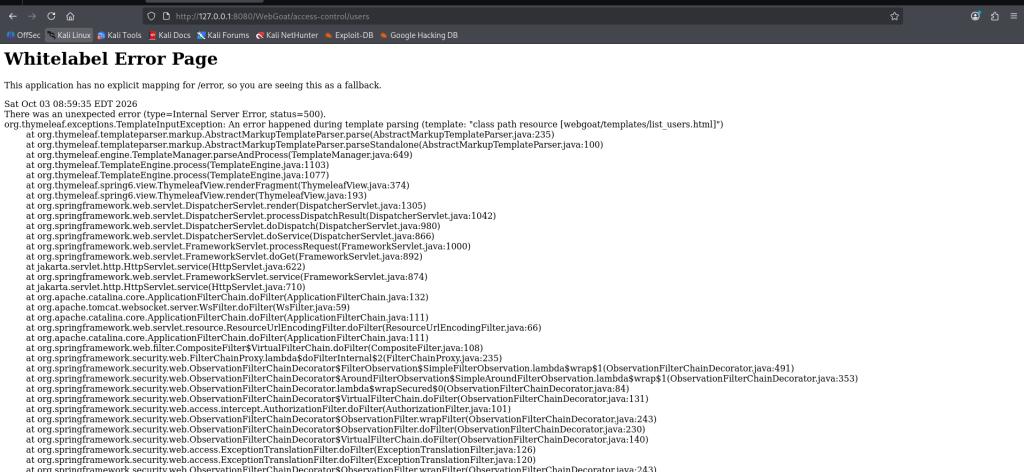Viewport: 1024px width, 472px height.
Task: Open the Google Hacking DB bookmark
Action: (419, 35)
